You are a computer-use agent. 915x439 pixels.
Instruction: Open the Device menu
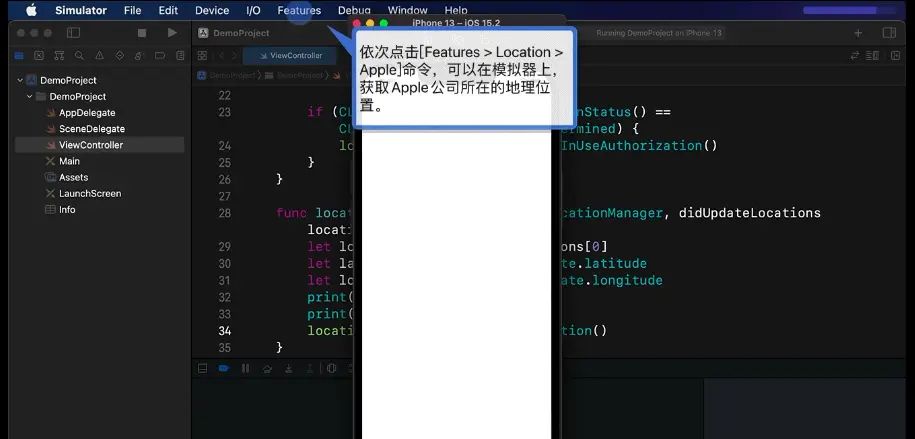212,11
